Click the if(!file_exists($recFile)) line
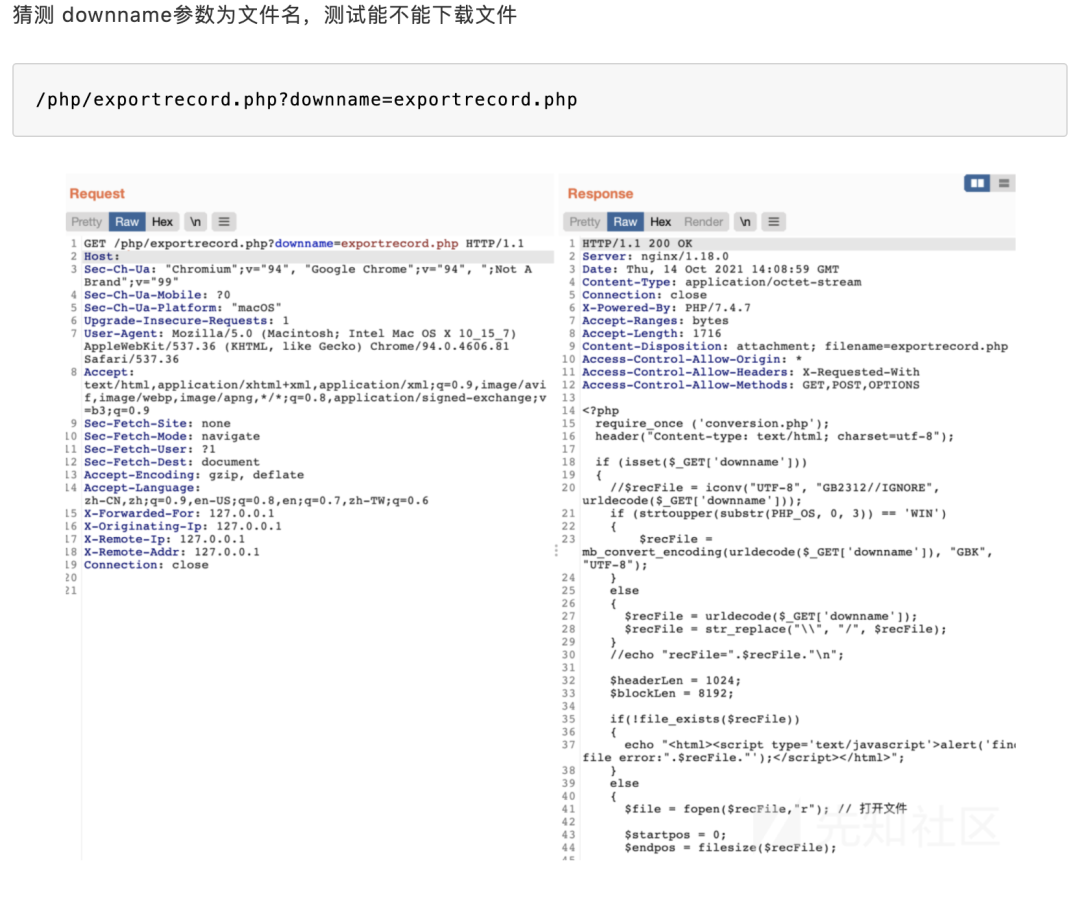 (x=705, y=720)
